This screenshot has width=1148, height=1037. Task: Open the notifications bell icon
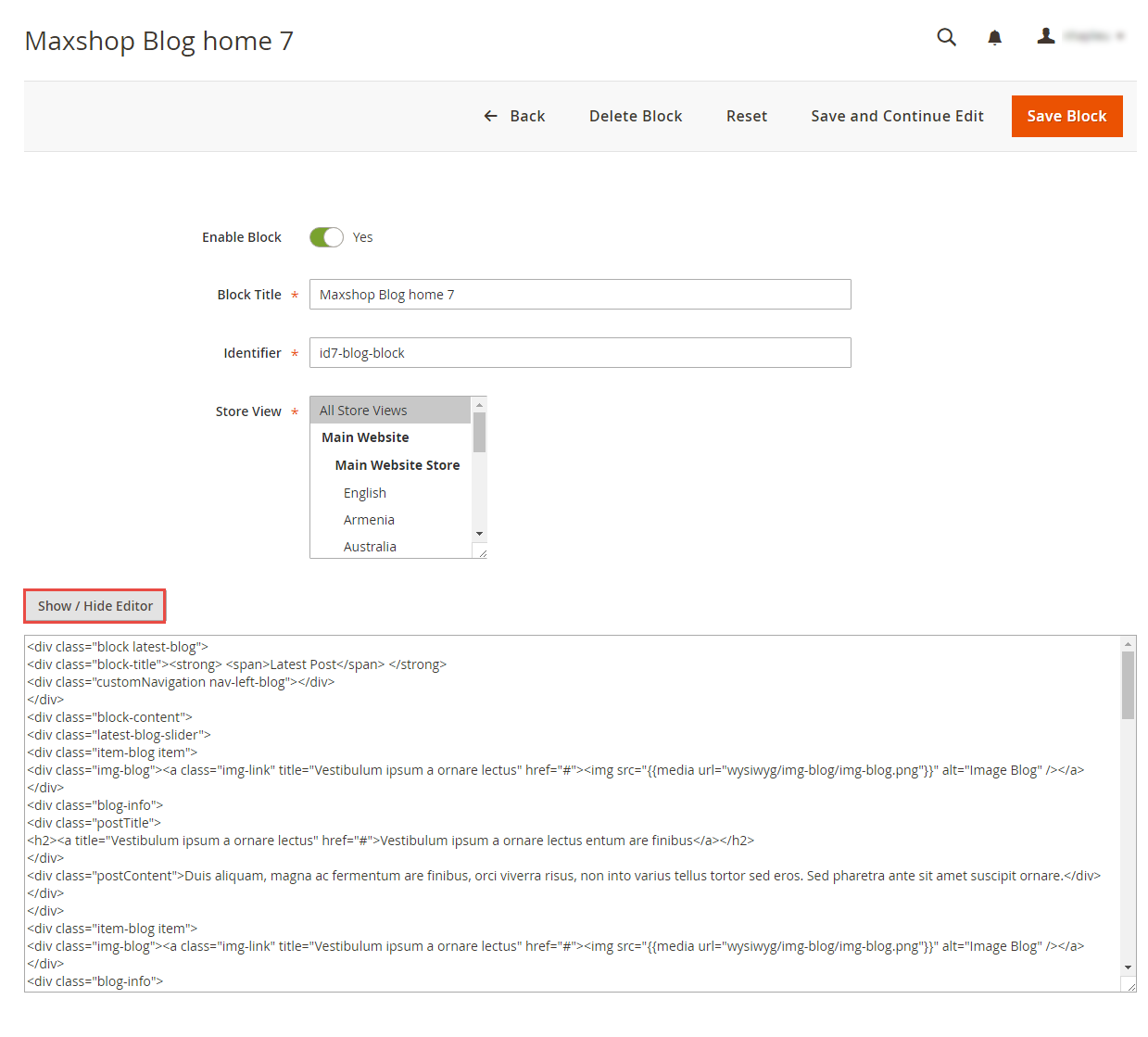click(994, 37)
